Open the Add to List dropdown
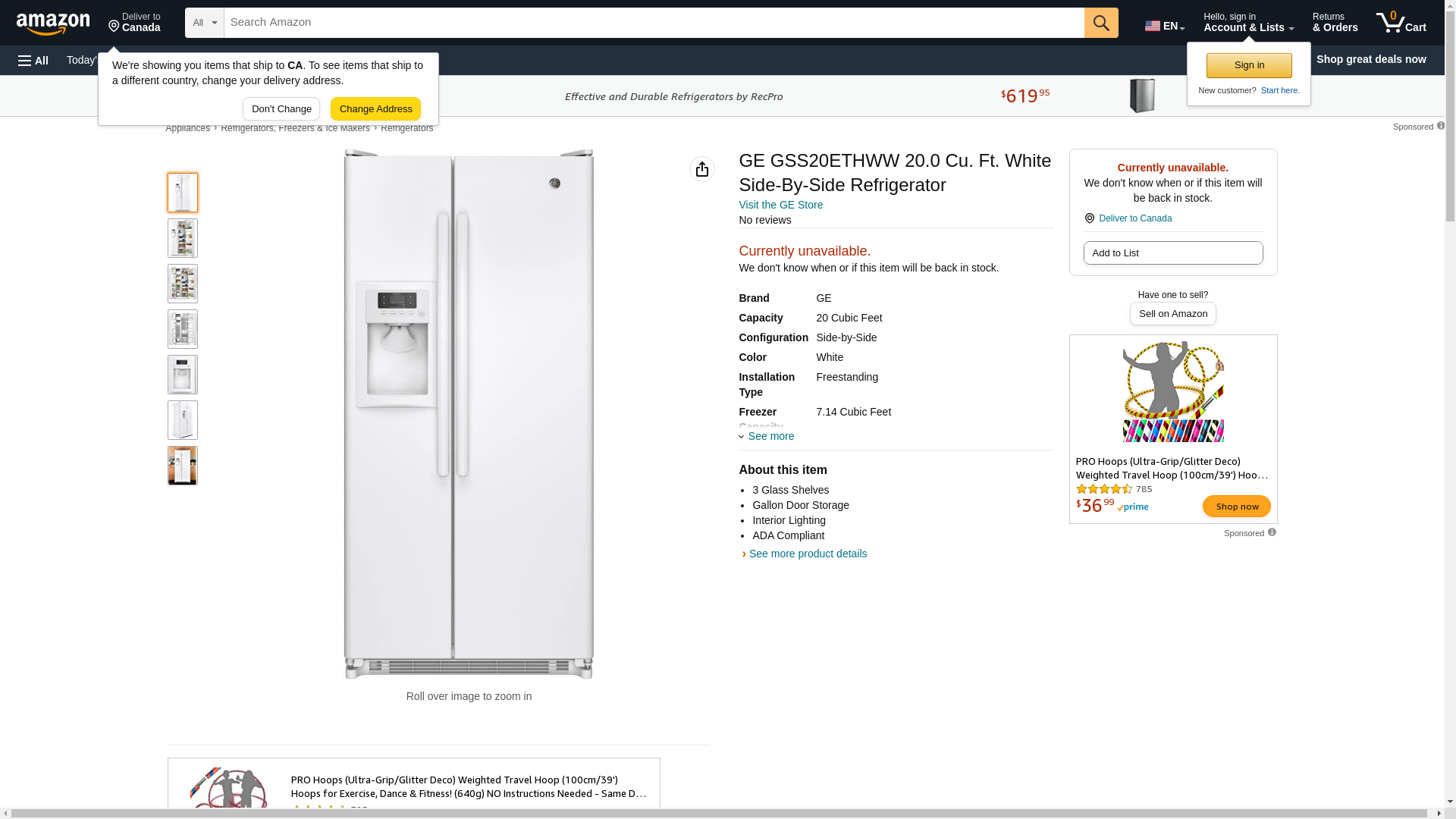This screenshot has width=1456, height=819. pos(1173,253)
